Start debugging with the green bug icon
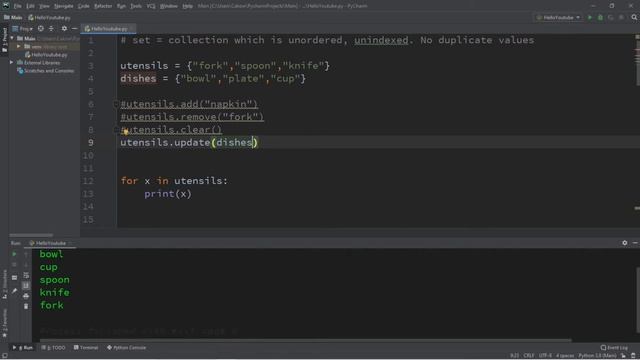 tap(600, 18)
